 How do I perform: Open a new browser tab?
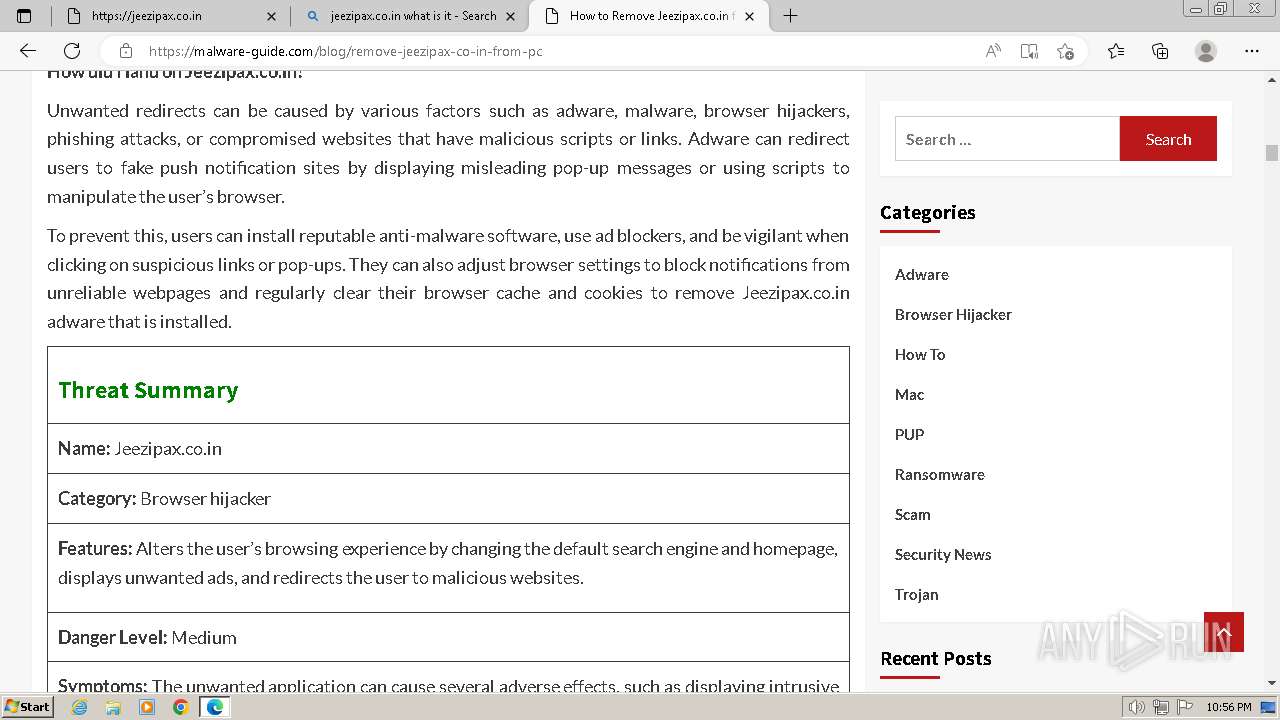tap(790, 15)
